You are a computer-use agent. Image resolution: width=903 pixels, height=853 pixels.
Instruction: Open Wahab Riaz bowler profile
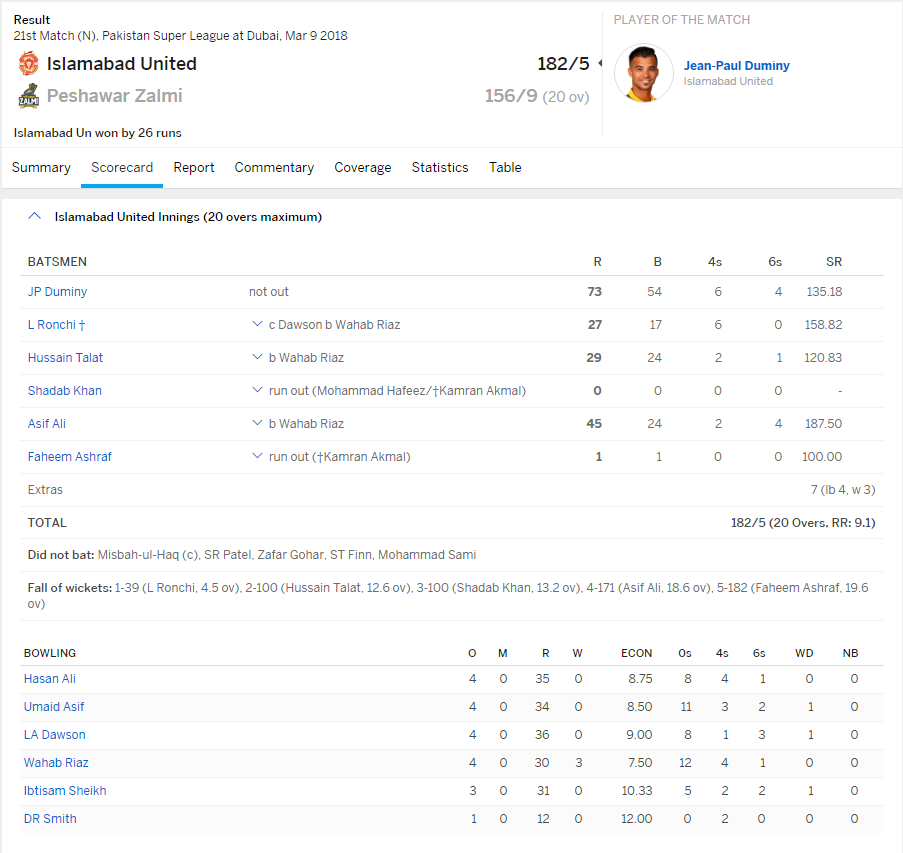click(x=56, y=763)
